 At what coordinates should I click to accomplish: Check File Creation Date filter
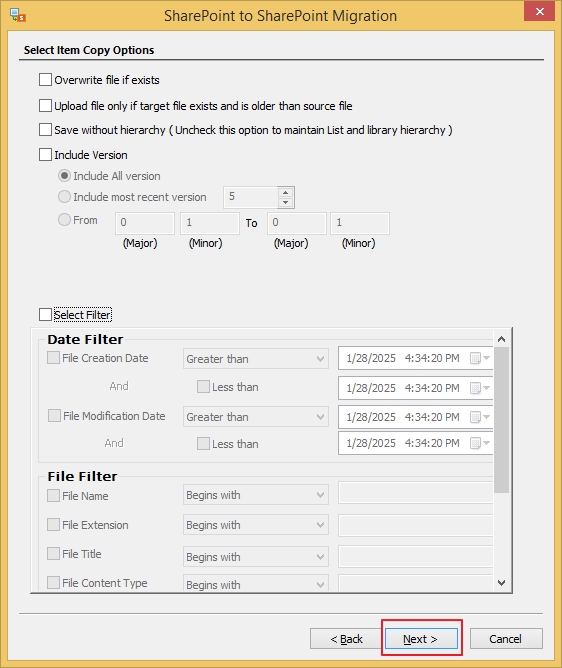(53, 357)
